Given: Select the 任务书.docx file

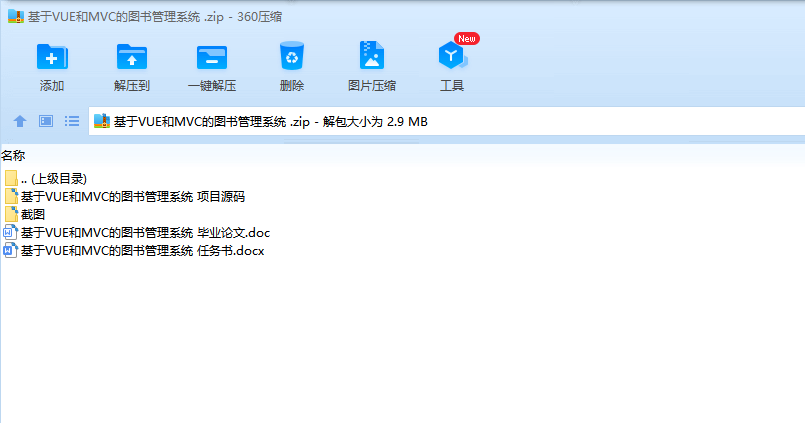Looking at the screenshot, I should coord(134,251).
